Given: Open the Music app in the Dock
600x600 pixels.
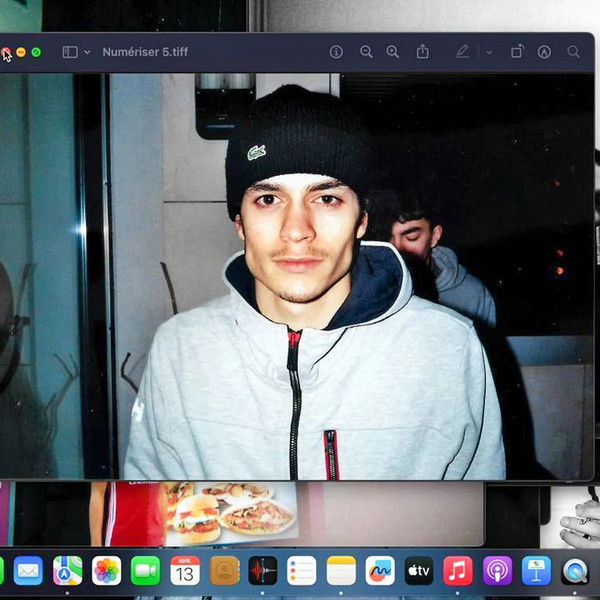Looking at the screenshot, I should [458, 570].
